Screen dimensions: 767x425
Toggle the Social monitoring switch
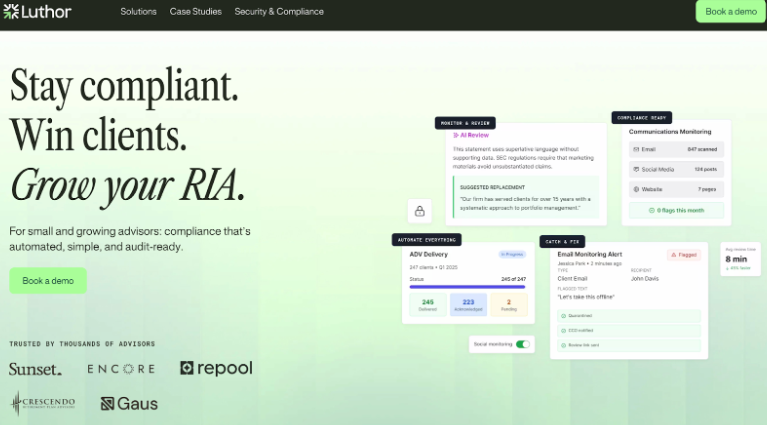tap(522, 344)
